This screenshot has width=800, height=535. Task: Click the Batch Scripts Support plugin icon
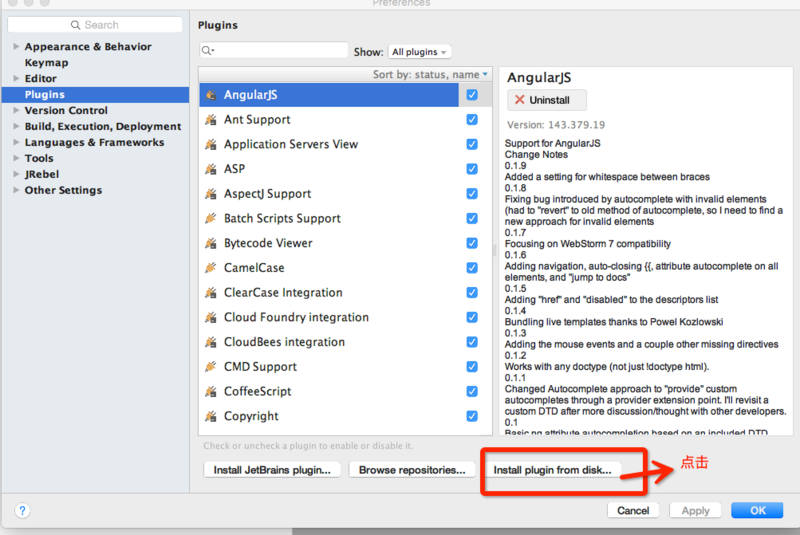tap(211, 218)
